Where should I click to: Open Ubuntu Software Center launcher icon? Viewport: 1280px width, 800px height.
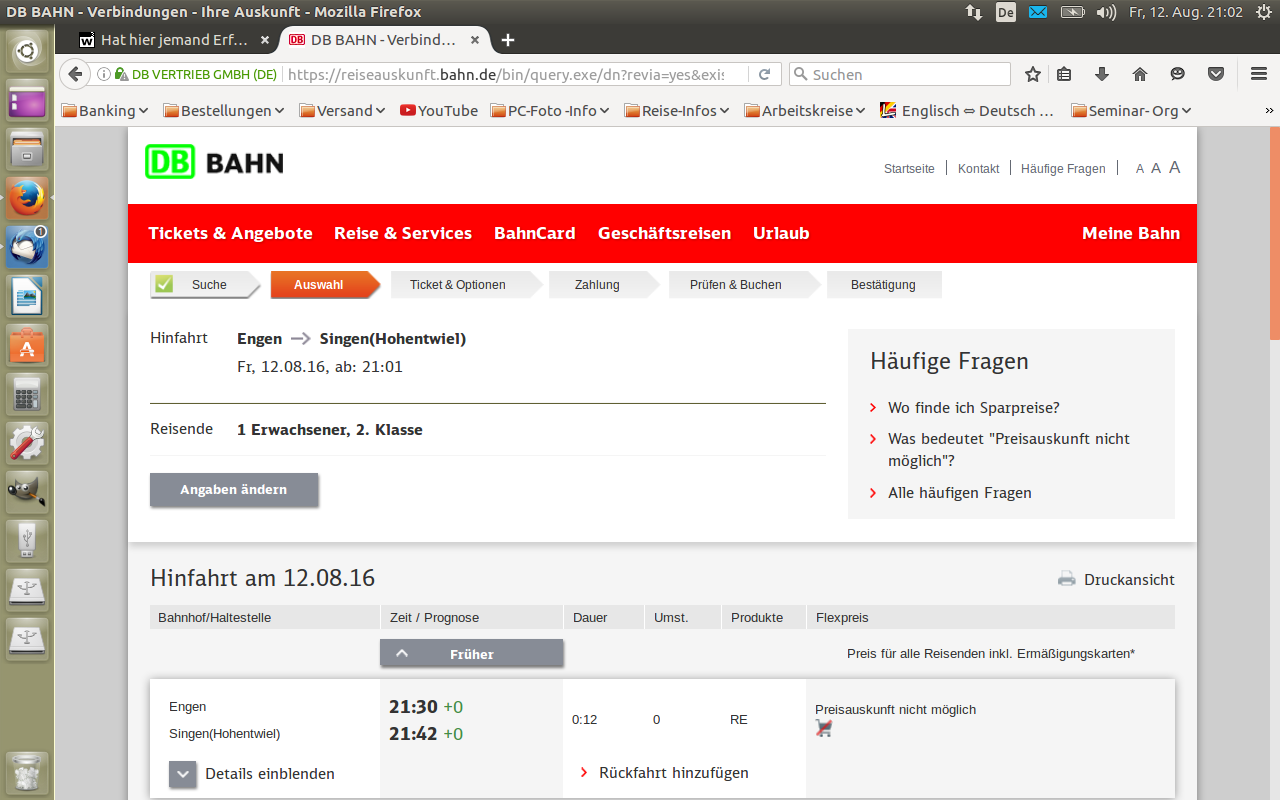click(27, 345)
